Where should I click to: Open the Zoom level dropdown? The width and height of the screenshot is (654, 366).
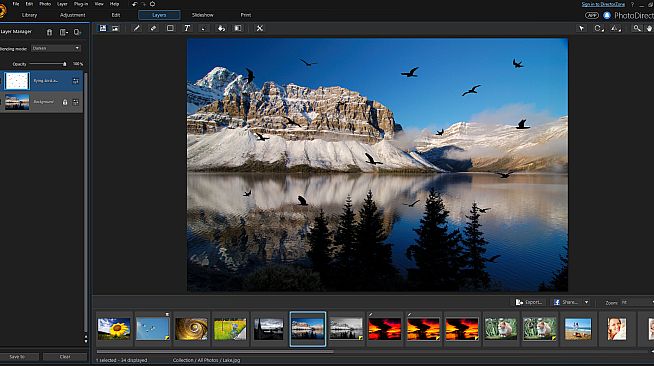tap(637, 302)
